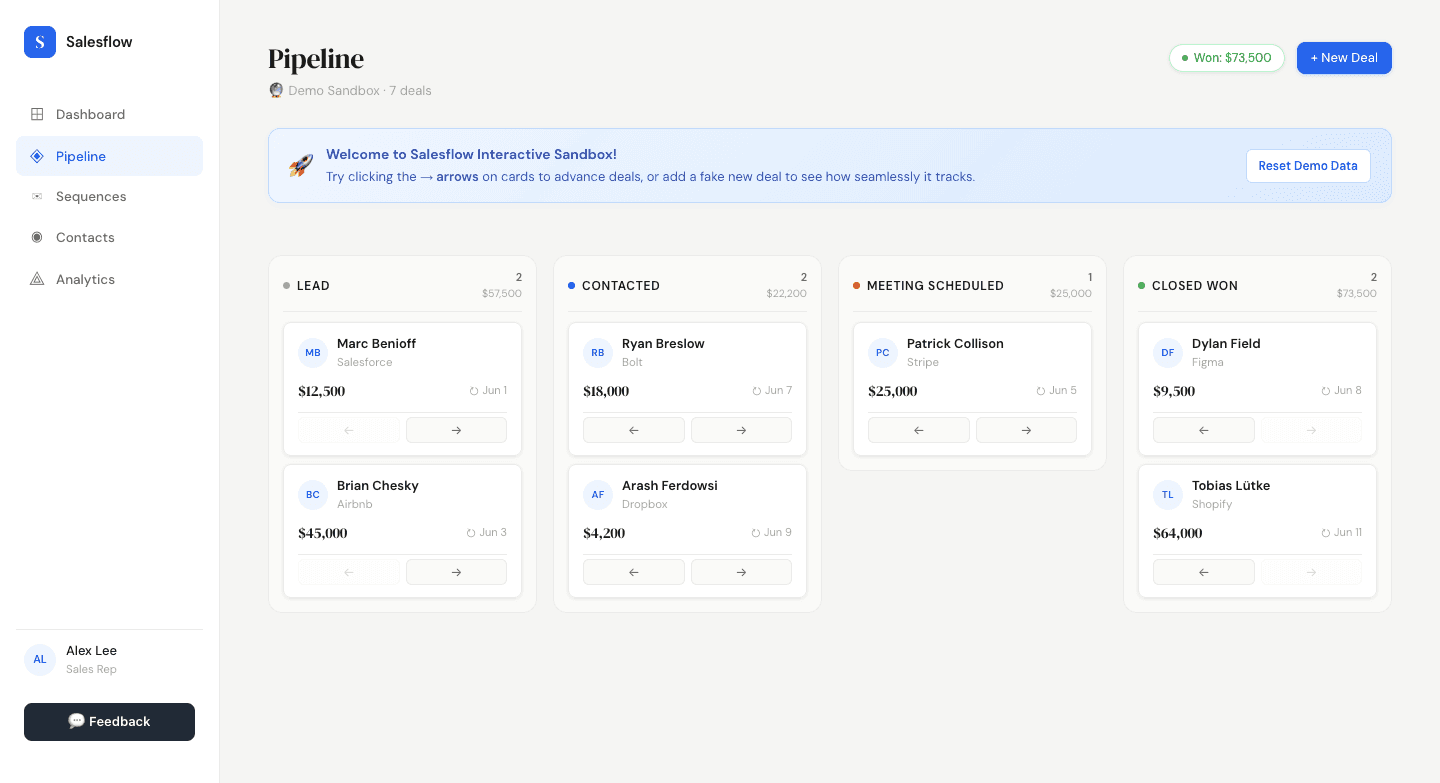
Task: Click the disabled left arrow on Brian Chesky card
Action: point(349,572)
